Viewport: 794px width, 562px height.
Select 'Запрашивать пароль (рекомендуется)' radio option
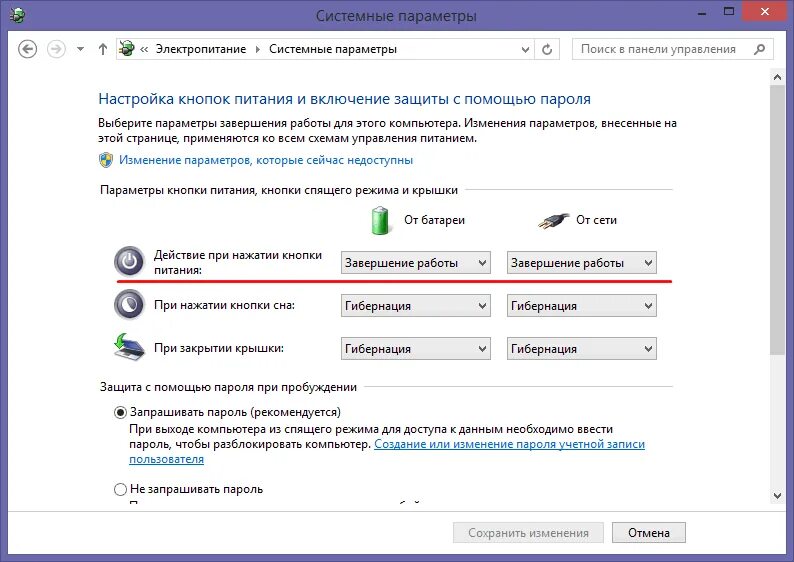tap(120, 412)
